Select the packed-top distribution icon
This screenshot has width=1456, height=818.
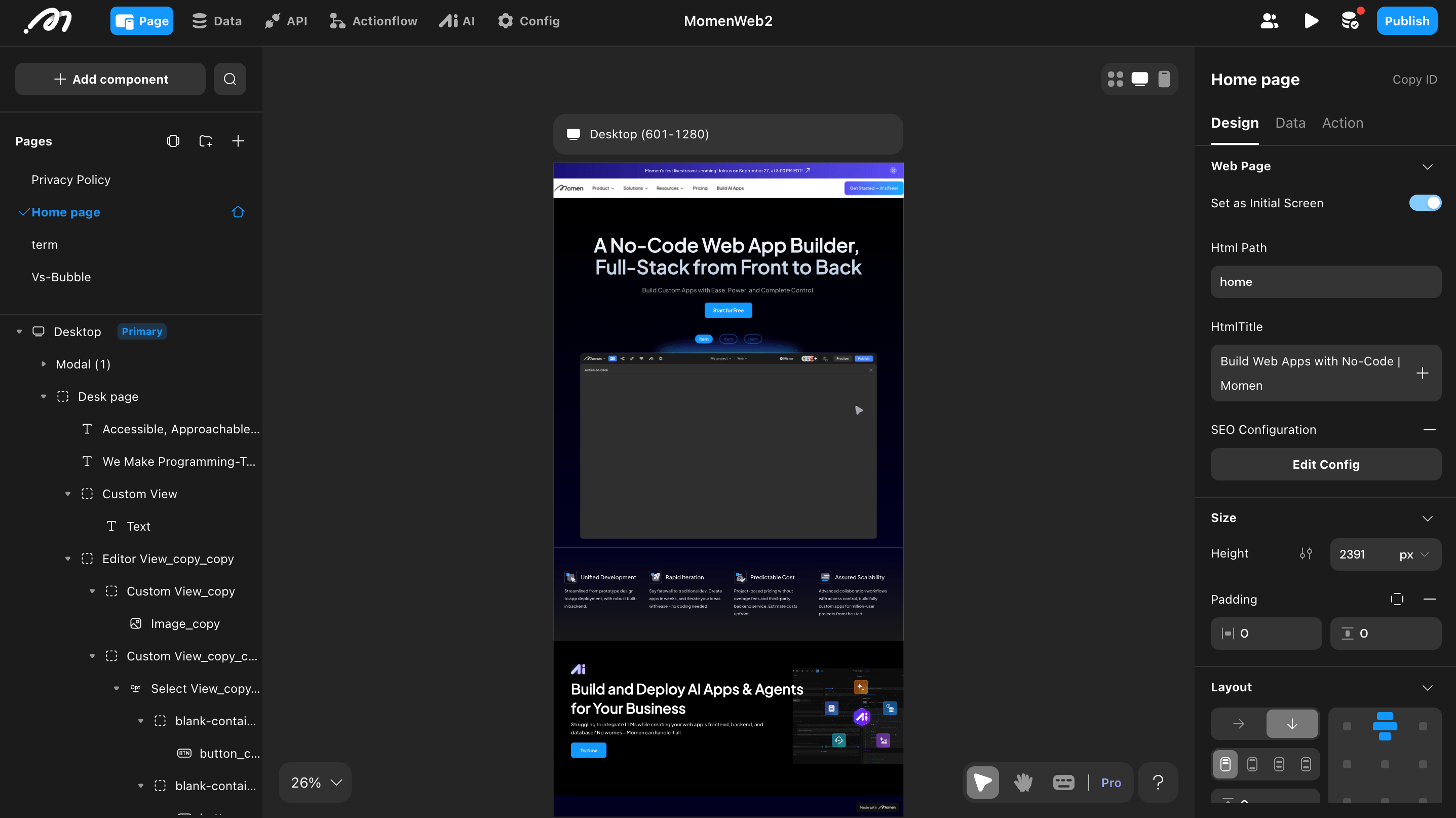(1225, 764)
